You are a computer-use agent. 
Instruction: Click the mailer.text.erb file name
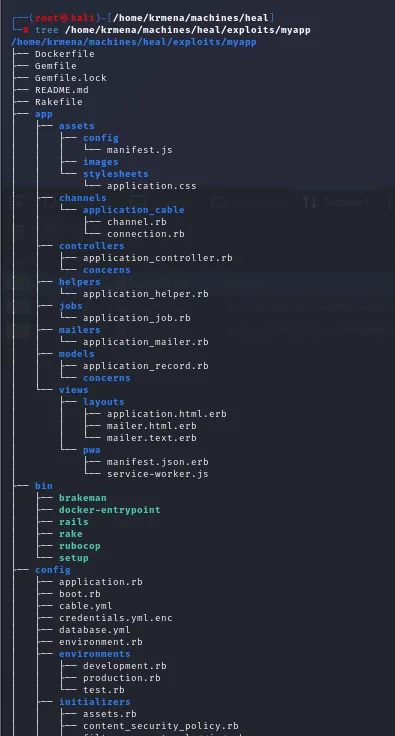[x=152, y=438]
